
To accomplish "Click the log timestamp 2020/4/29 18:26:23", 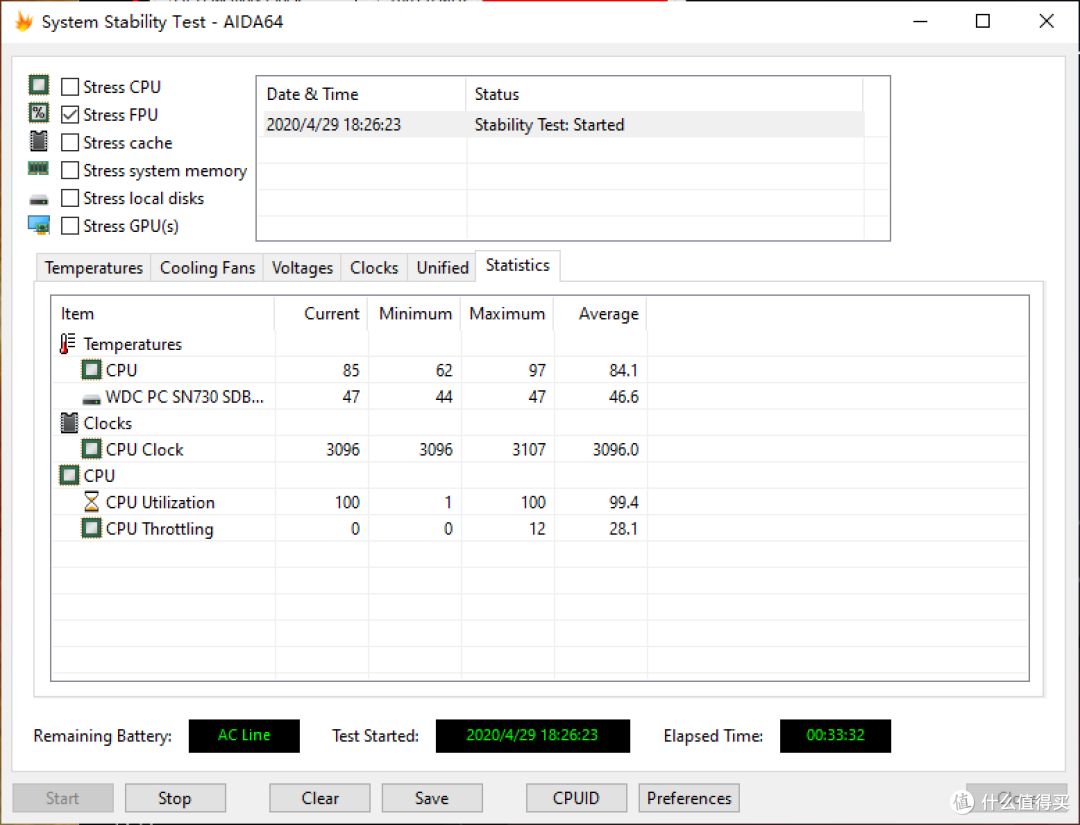I will 333,125.
